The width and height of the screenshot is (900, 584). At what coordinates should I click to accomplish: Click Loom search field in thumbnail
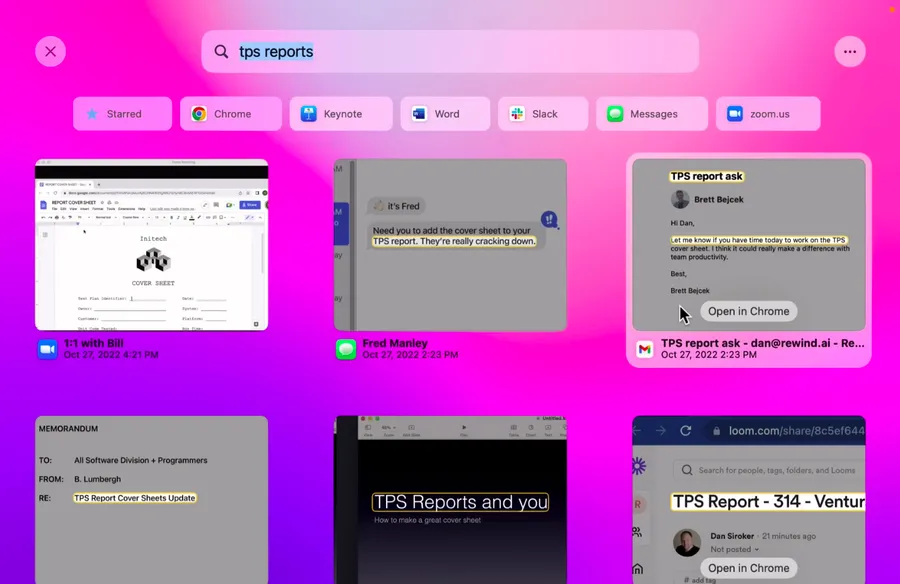coord(770,470)
